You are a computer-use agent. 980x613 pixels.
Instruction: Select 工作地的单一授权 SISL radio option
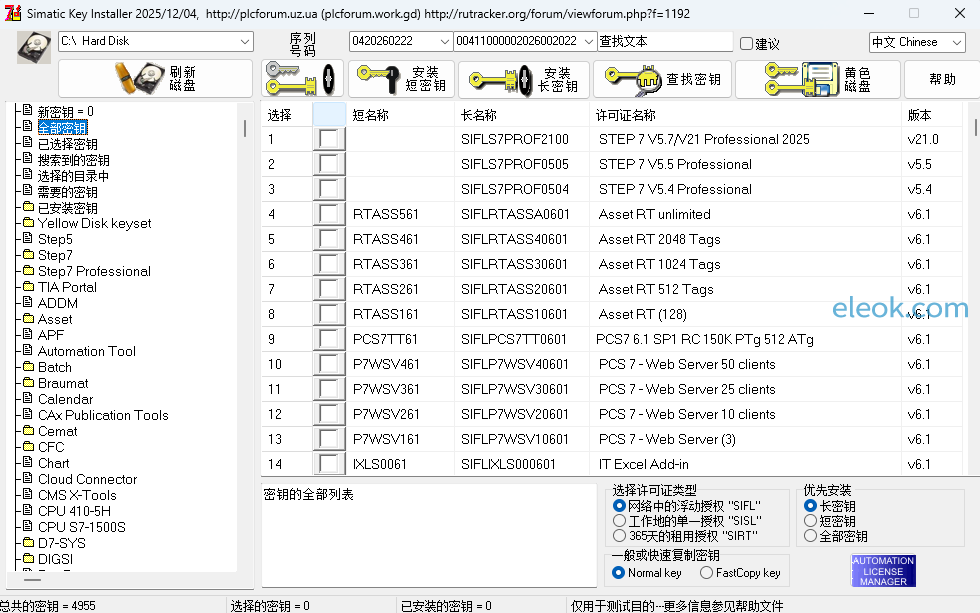(x=619, y=521)
